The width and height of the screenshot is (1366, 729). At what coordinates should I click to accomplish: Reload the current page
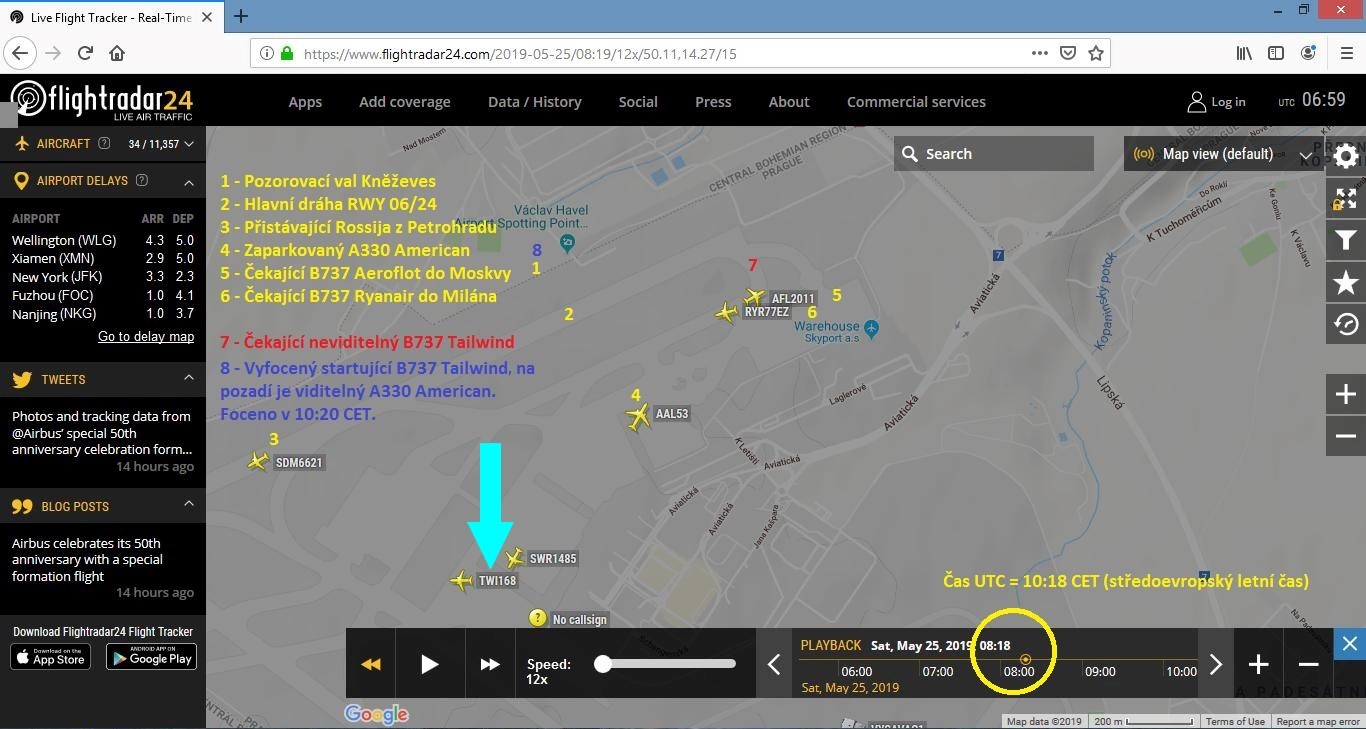(85, 53)
